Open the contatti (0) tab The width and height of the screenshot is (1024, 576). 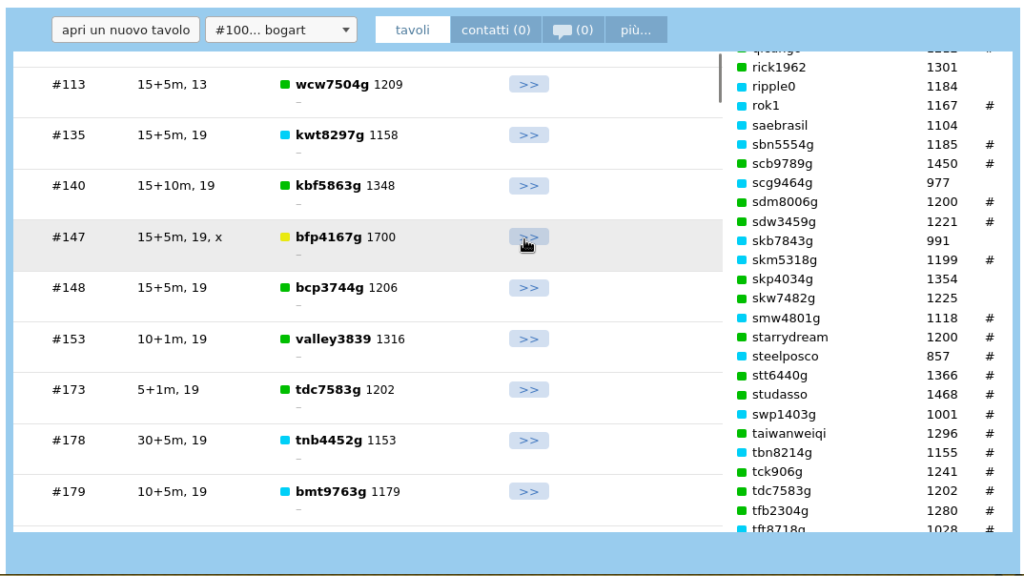[x=496, y=30]
